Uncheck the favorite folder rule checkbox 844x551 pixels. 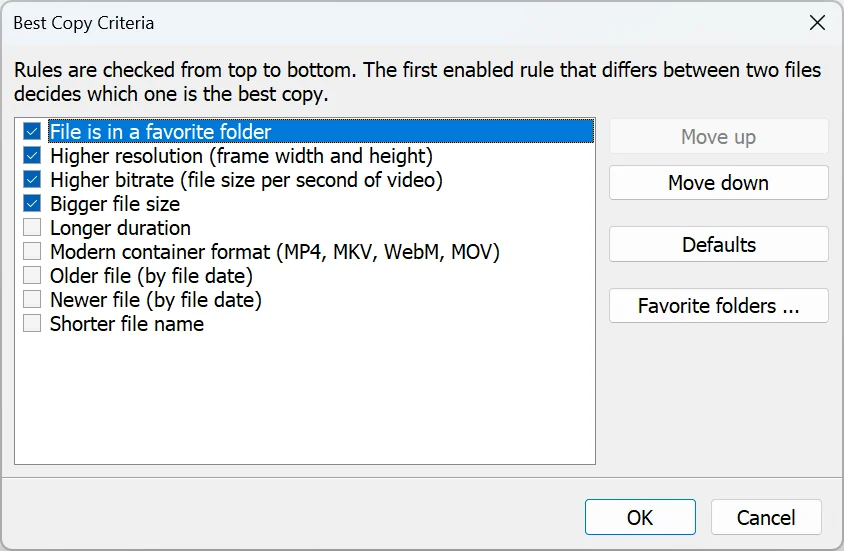point(32,131)
